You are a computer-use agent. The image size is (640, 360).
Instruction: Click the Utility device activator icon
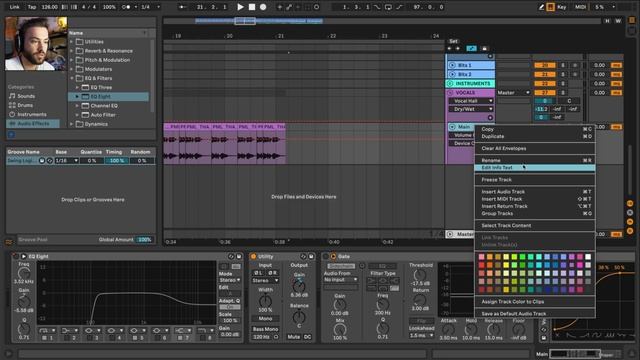(x=253, y=256)
